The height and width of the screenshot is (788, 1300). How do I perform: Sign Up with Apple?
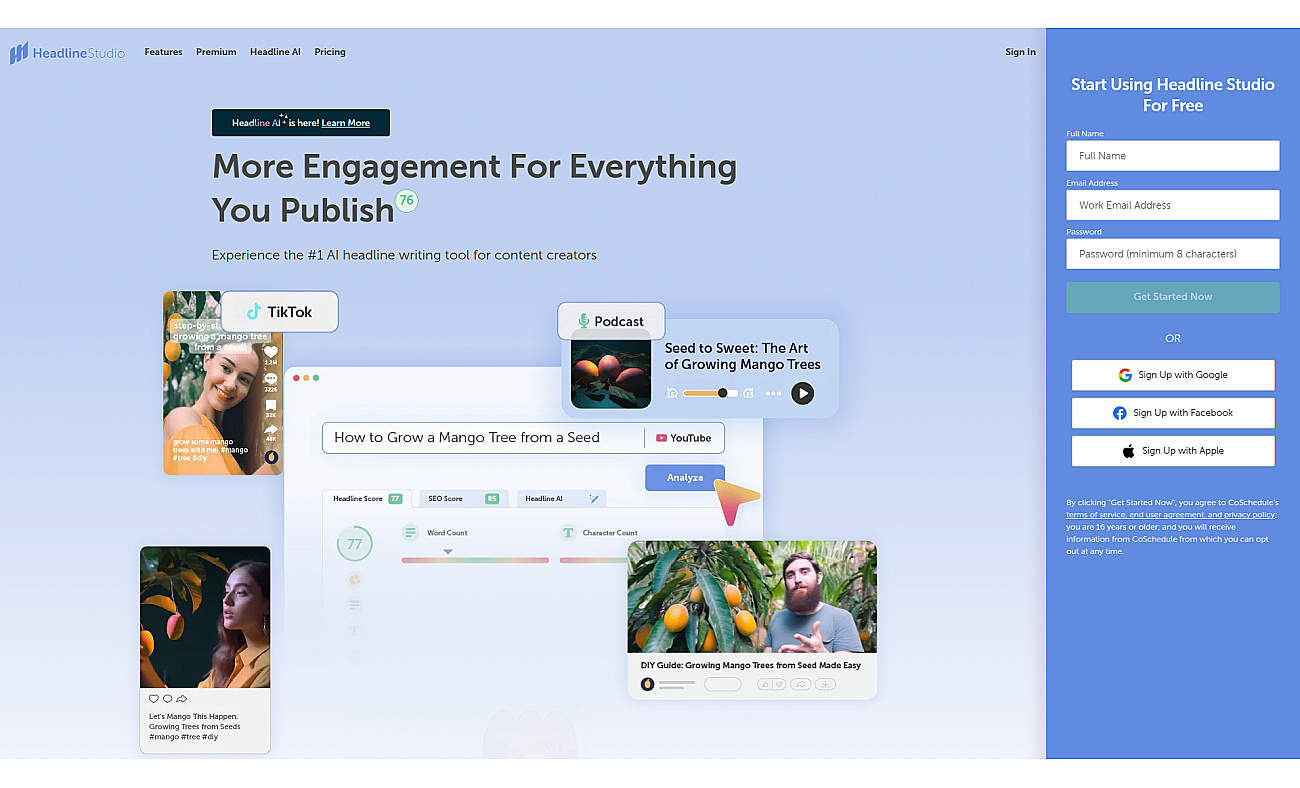point(1173,451)
